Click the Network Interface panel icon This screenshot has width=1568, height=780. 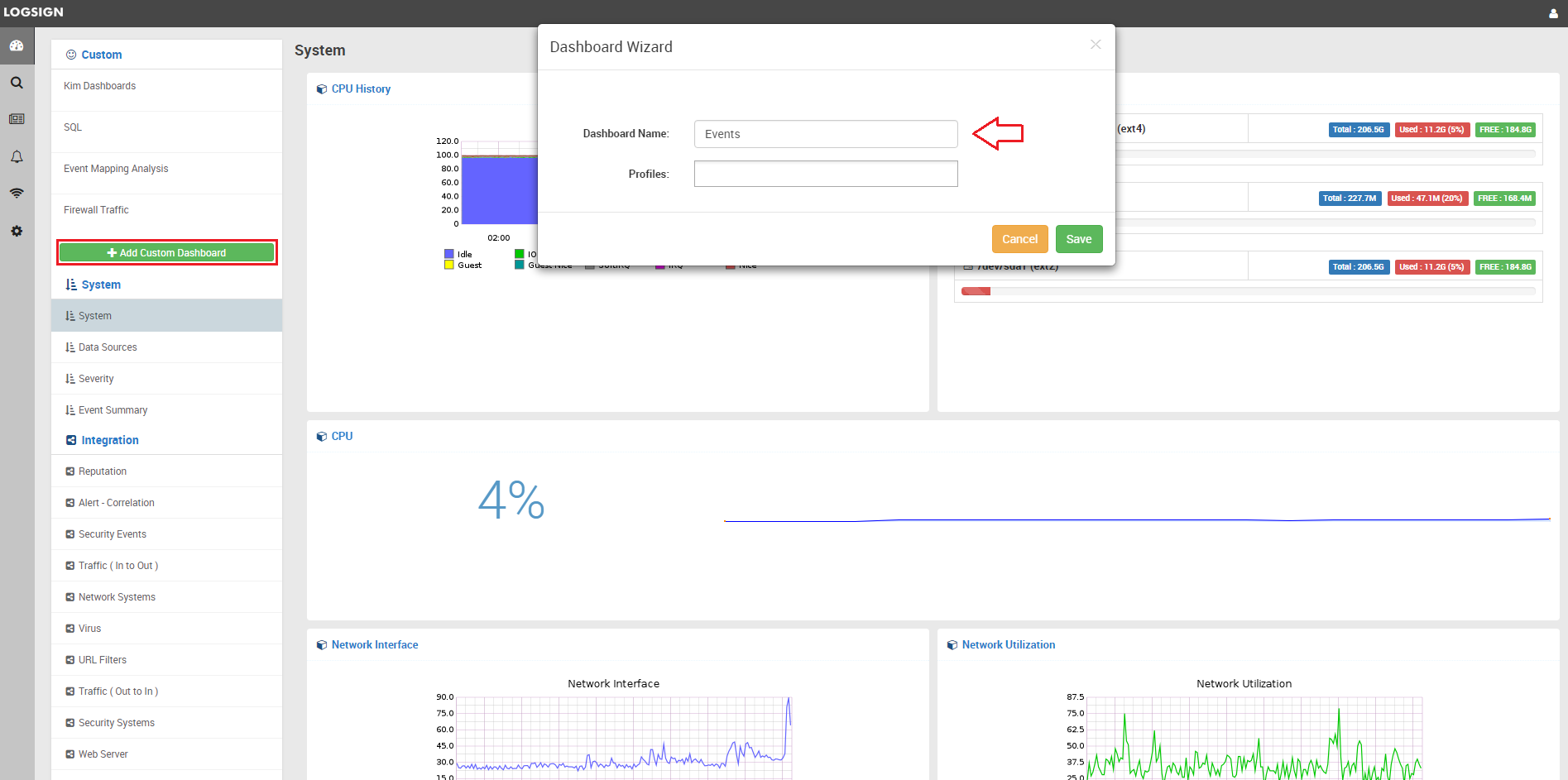(x=322, y=644)
